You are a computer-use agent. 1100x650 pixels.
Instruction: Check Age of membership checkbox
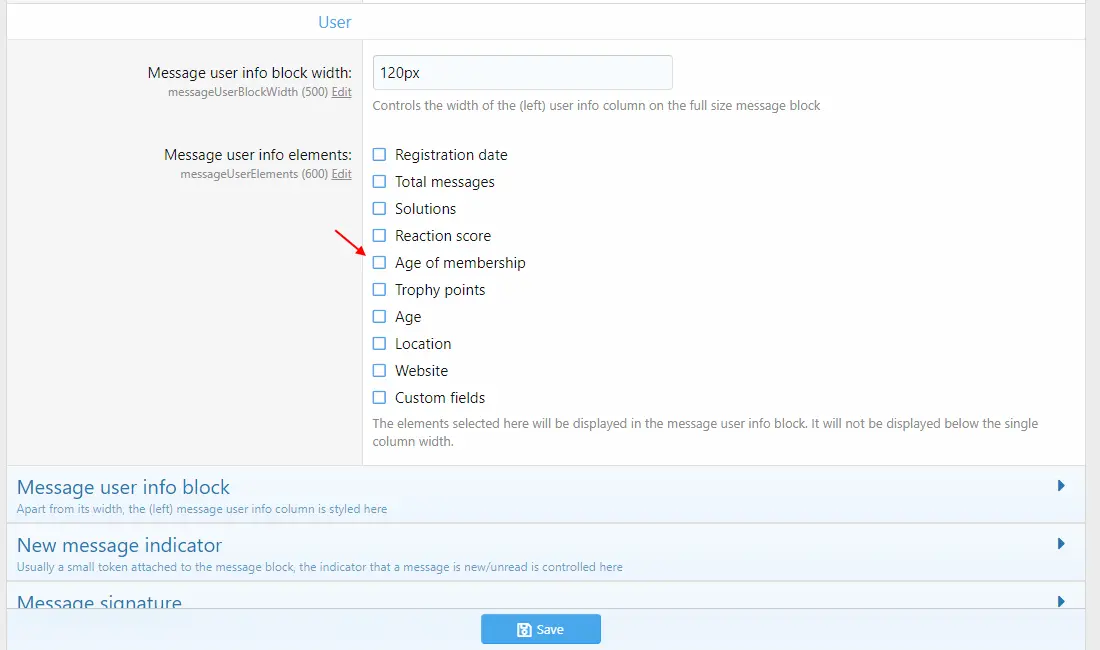point(379,262)
